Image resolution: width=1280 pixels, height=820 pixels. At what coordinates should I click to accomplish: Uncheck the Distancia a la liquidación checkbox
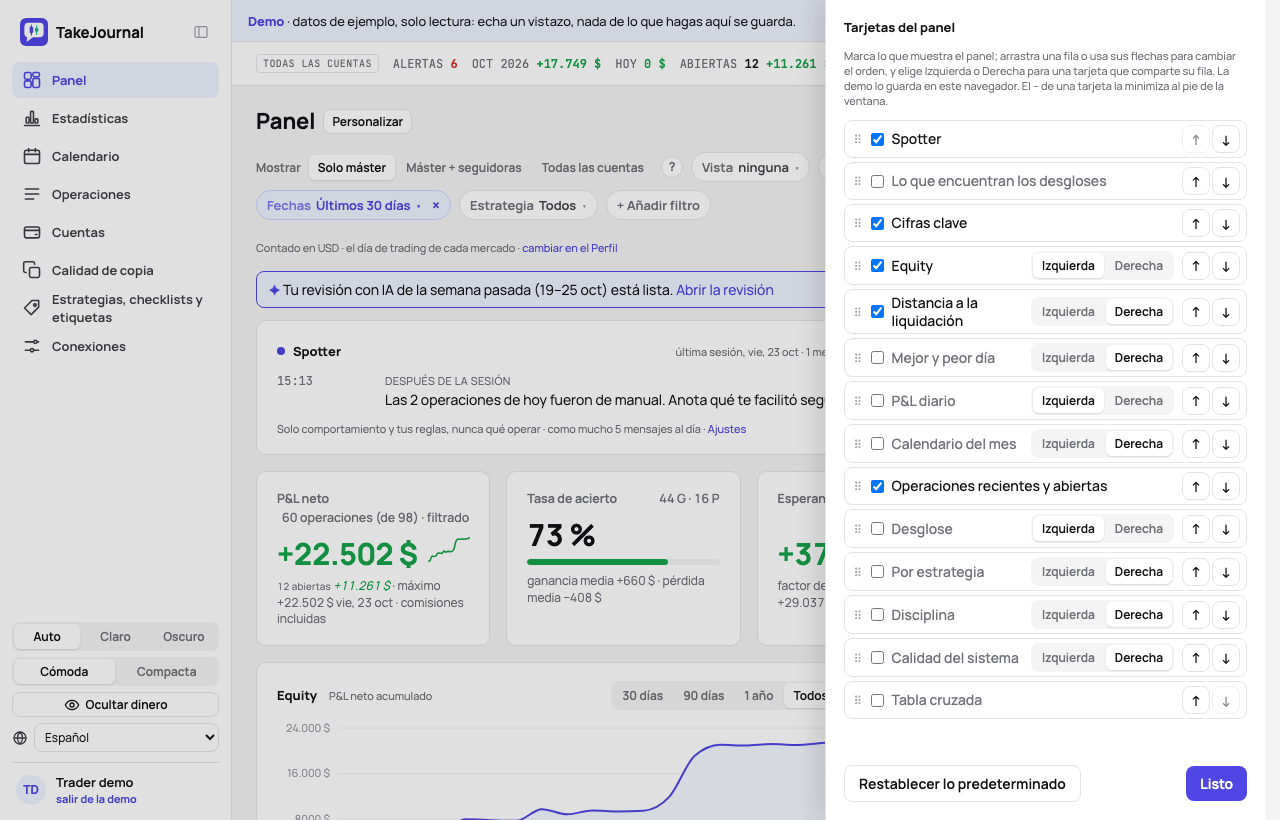(x=877, y=311)
